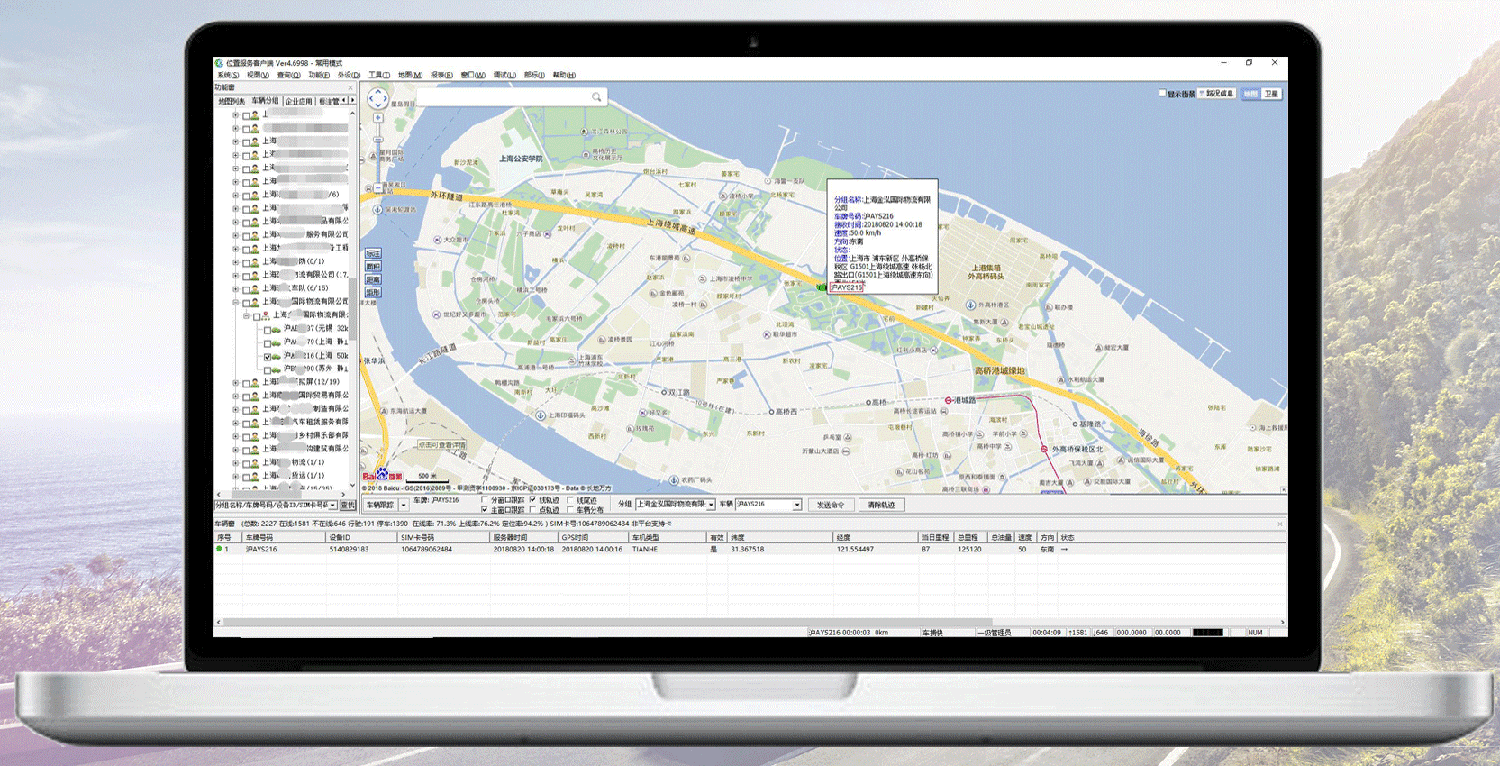Click the green vehicle marker on map

pos(822,288)
